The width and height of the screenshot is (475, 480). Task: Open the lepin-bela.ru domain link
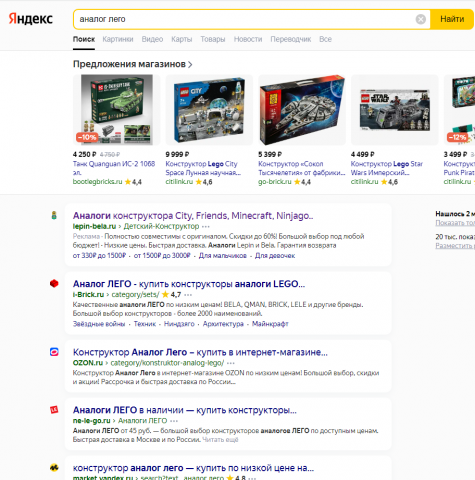[x=94, y=226]
